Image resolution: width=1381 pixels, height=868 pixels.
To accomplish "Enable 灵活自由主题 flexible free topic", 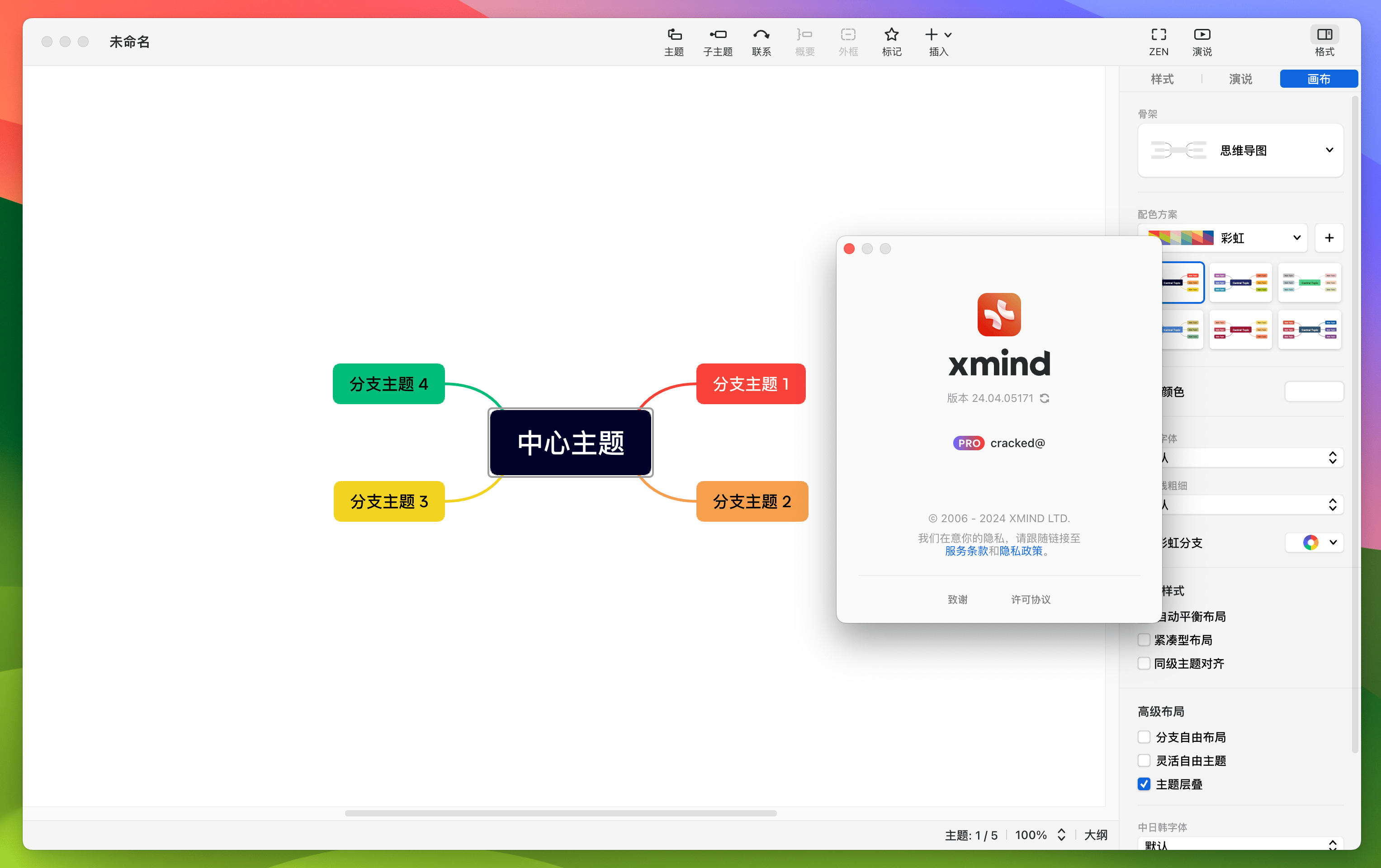I will pyautogui.click(x=1143, y=761).
